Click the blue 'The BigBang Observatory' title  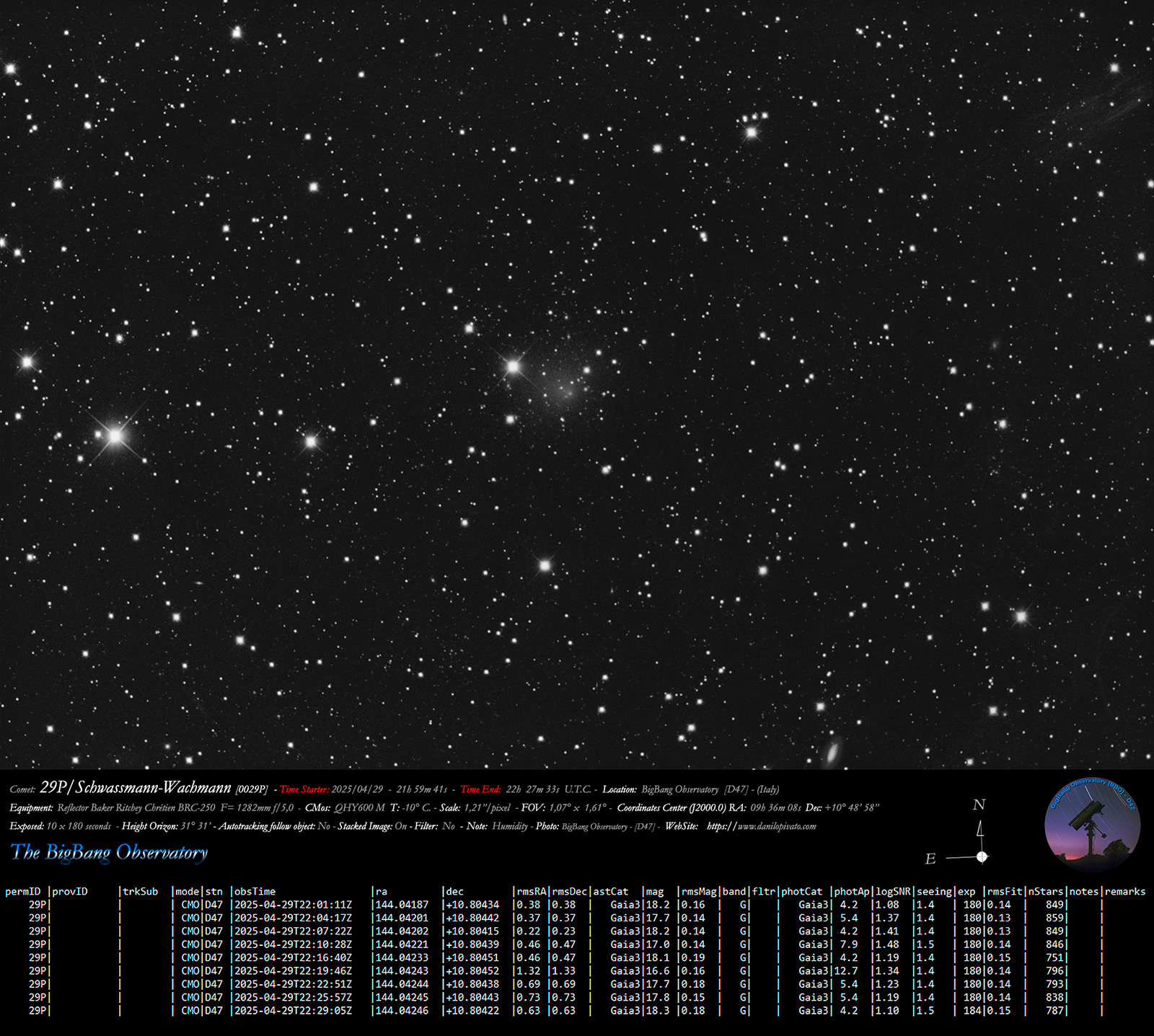click(109, 852)
